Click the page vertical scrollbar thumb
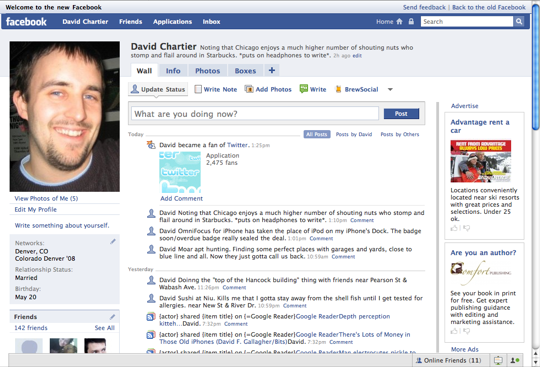 pyautogui.click(x=536, y=67)
